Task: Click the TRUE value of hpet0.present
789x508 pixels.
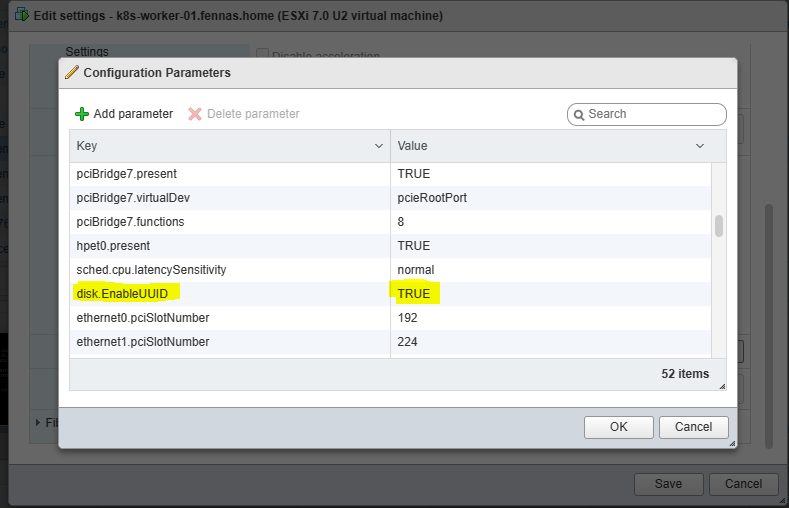Action: [x=414, y=246]
